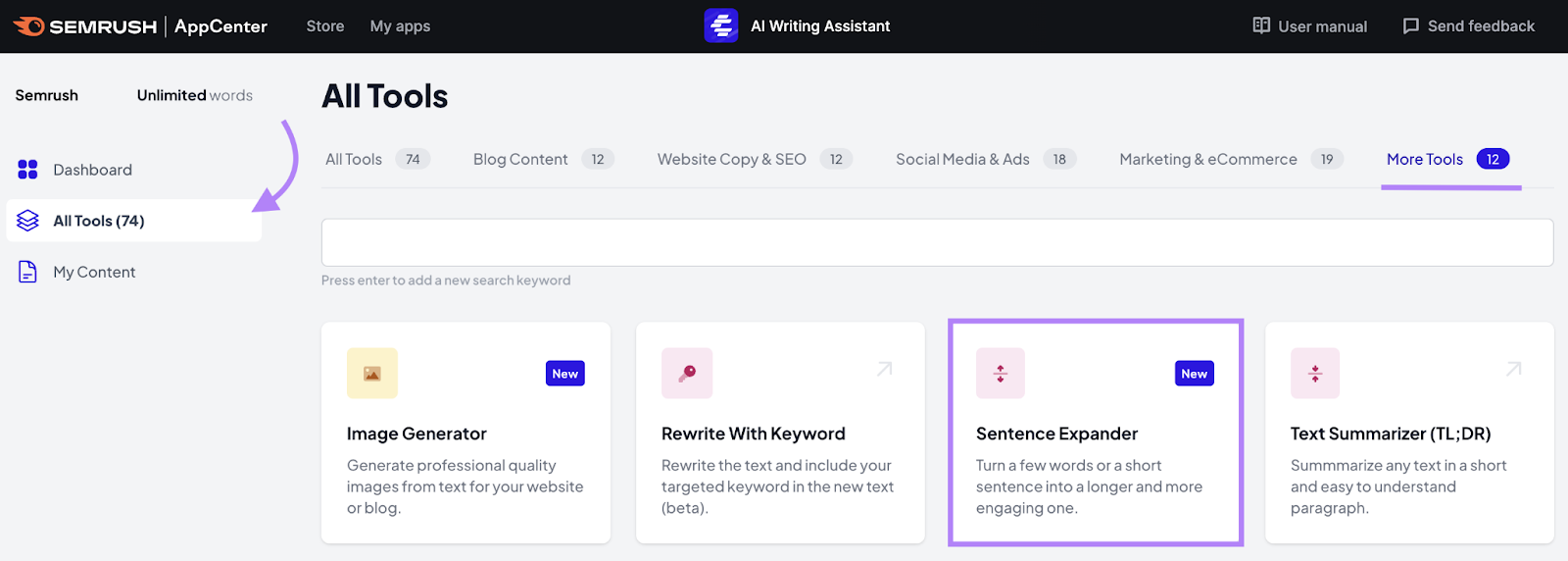The width and height of the screenshot is (1568, 561).
Task: Click the Text Summarizer icon
Action: tap(1315, 374)
